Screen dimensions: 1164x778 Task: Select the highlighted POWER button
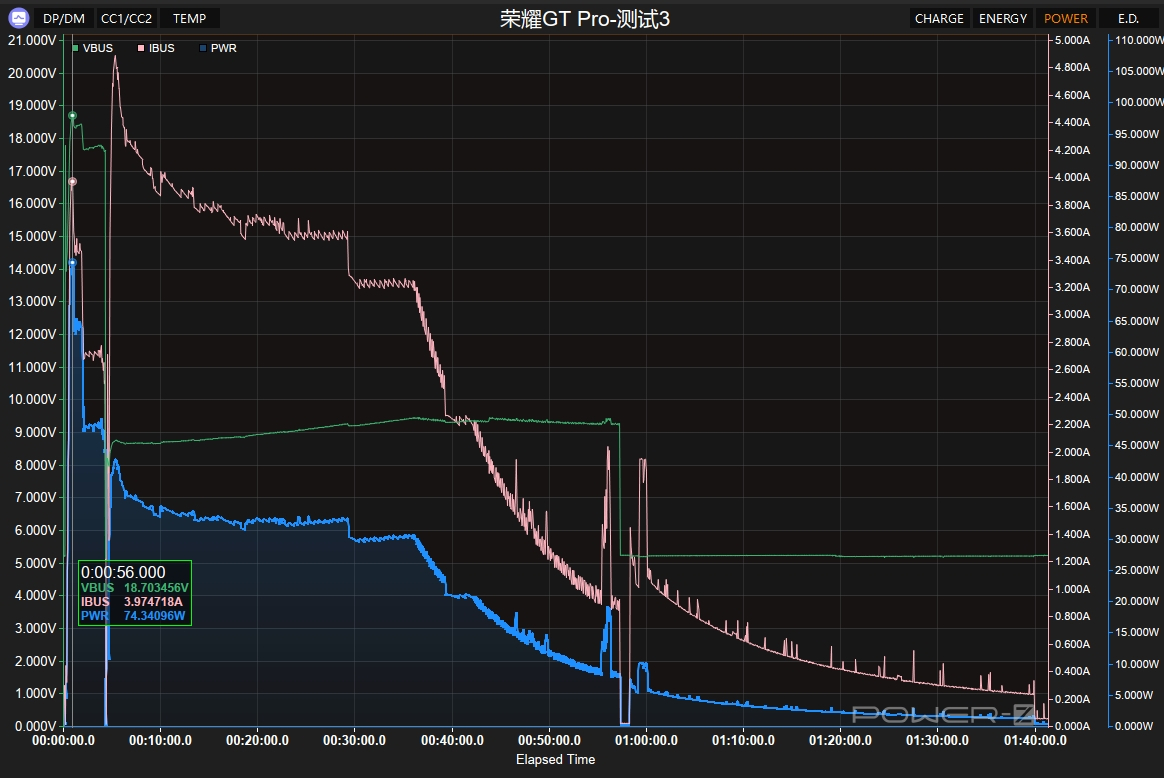click(1065, 19)
